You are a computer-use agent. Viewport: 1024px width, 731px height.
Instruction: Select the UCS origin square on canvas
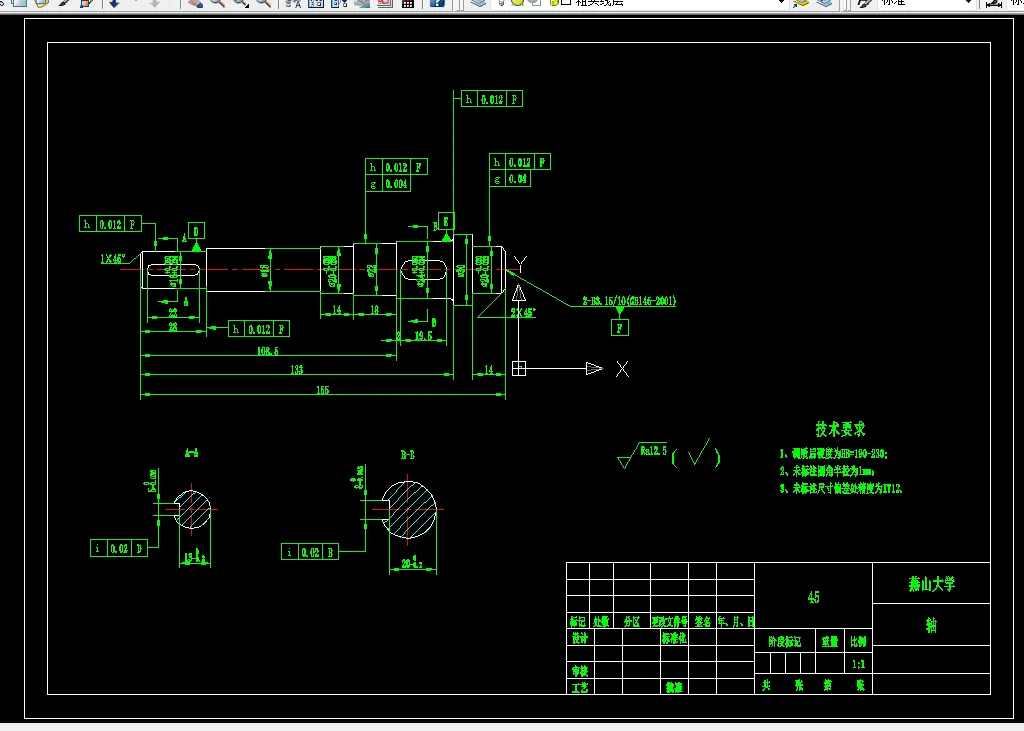[x=519, y=368]
